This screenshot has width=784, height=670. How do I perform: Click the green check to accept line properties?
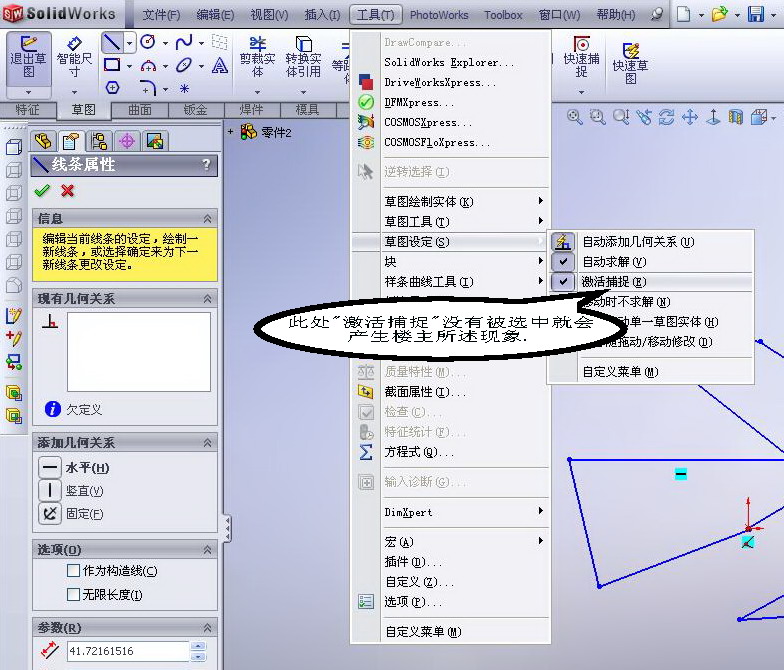(x=42, y=190)
